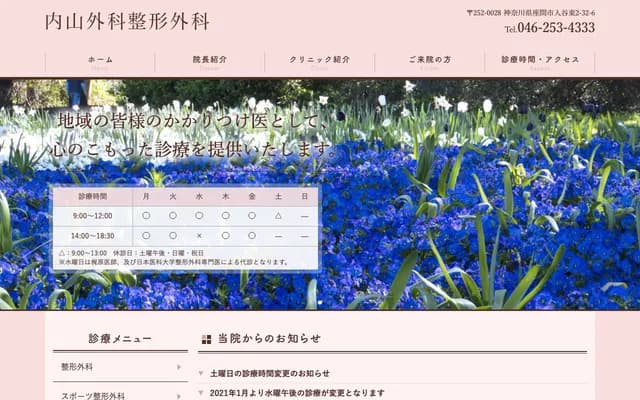The width and height of the screenshot is (640, 400).
Task: Open the ホーム navigation item
Action: pos(100,62)
